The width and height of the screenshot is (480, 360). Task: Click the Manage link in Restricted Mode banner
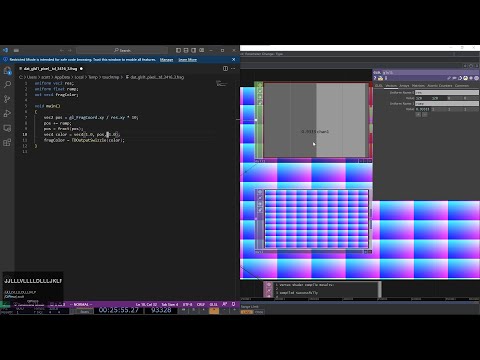(x=166, y=60)
